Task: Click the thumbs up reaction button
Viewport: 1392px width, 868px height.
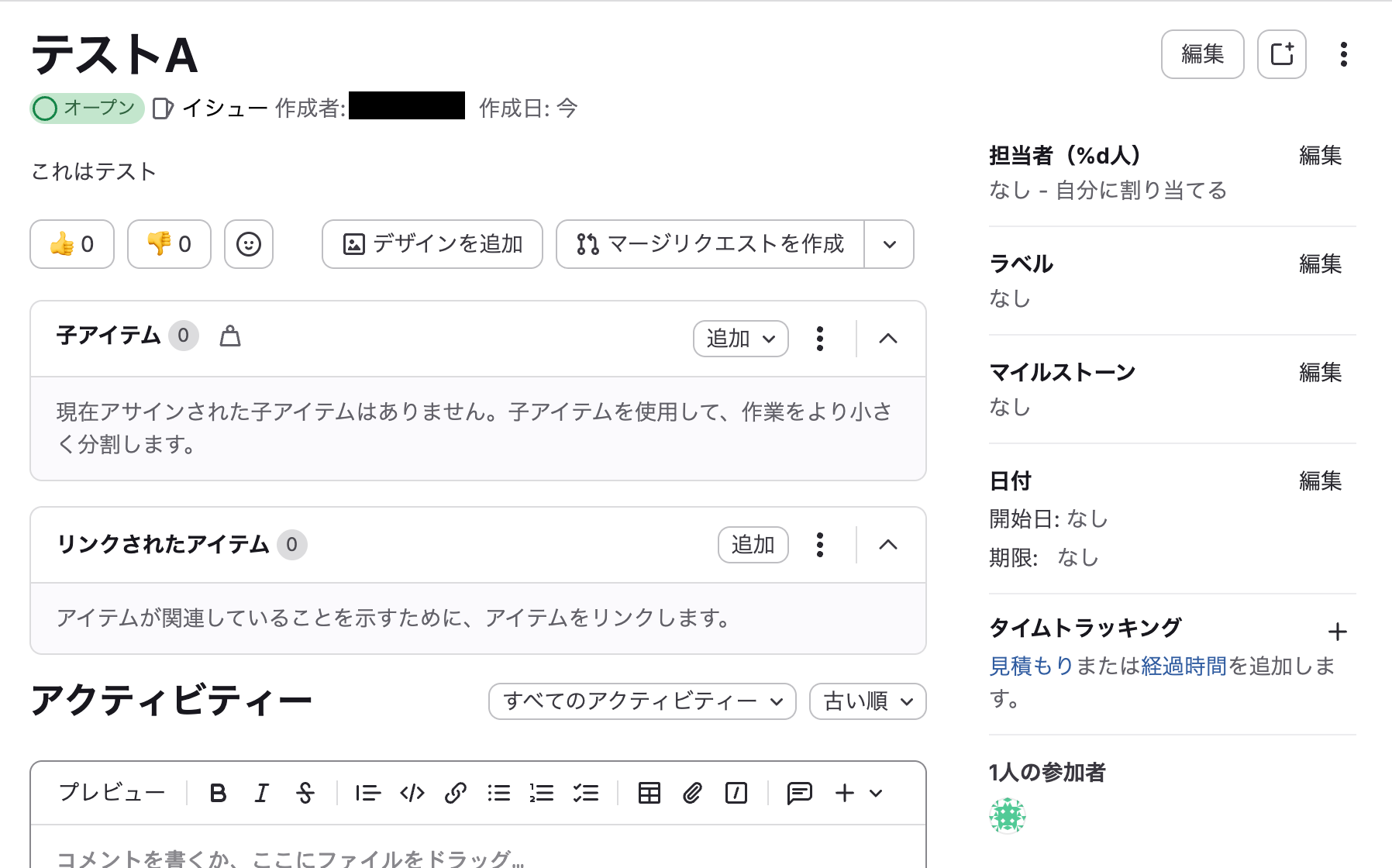Action: [x=72, y=244]
